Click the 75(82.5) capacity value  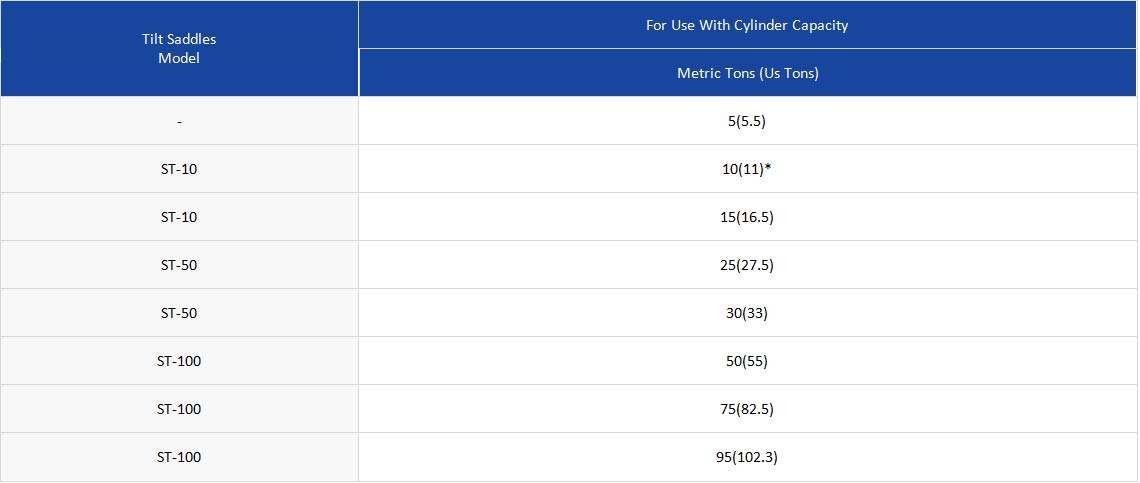click(x=747, y=409)
